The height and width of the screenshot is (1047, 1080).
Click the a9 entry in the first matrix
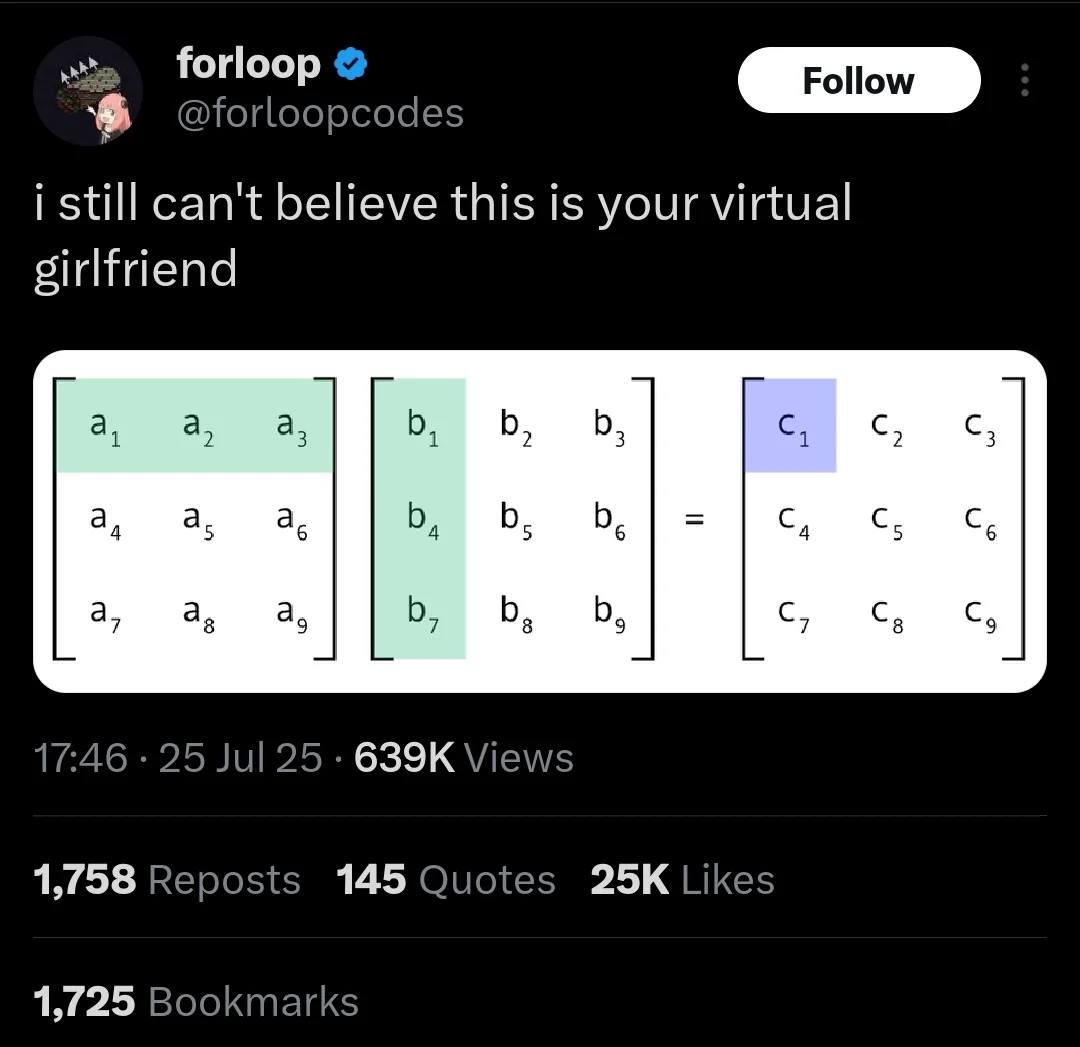coord(292,618)
